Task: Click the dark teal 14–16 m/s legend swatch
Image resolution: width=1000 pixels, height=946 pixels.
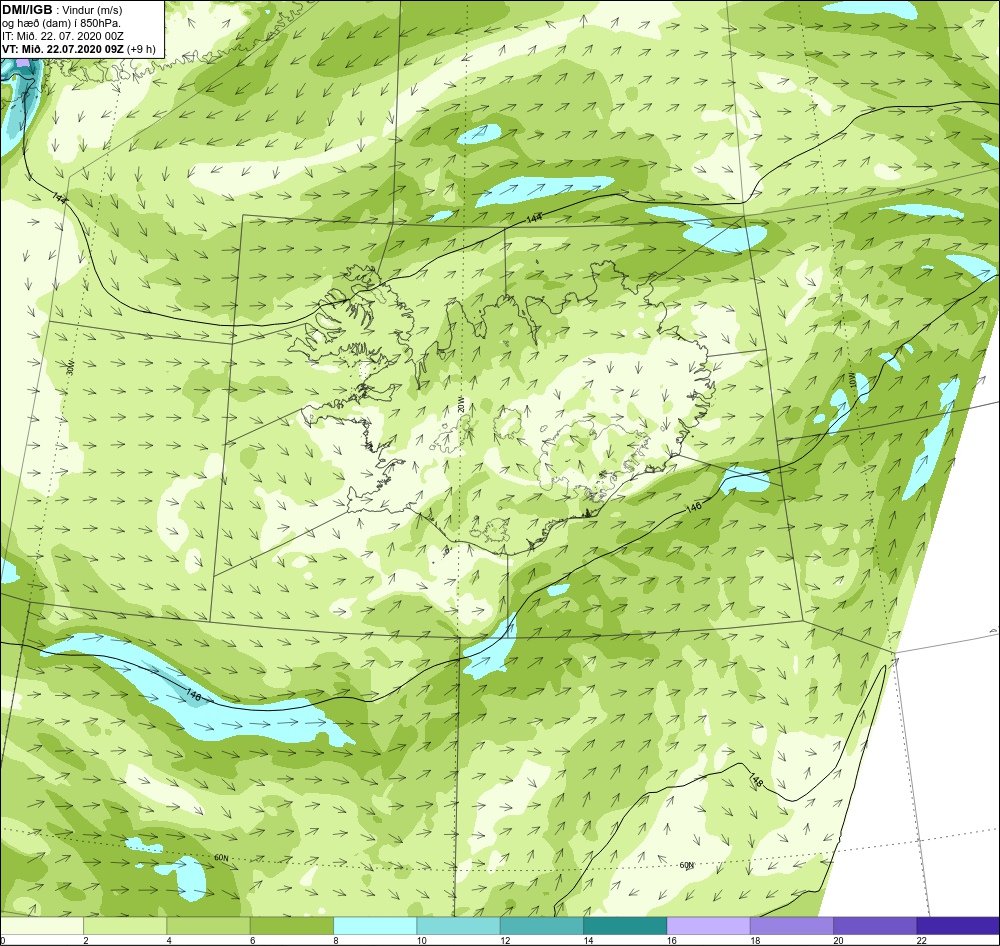Action: pos(624,925)
